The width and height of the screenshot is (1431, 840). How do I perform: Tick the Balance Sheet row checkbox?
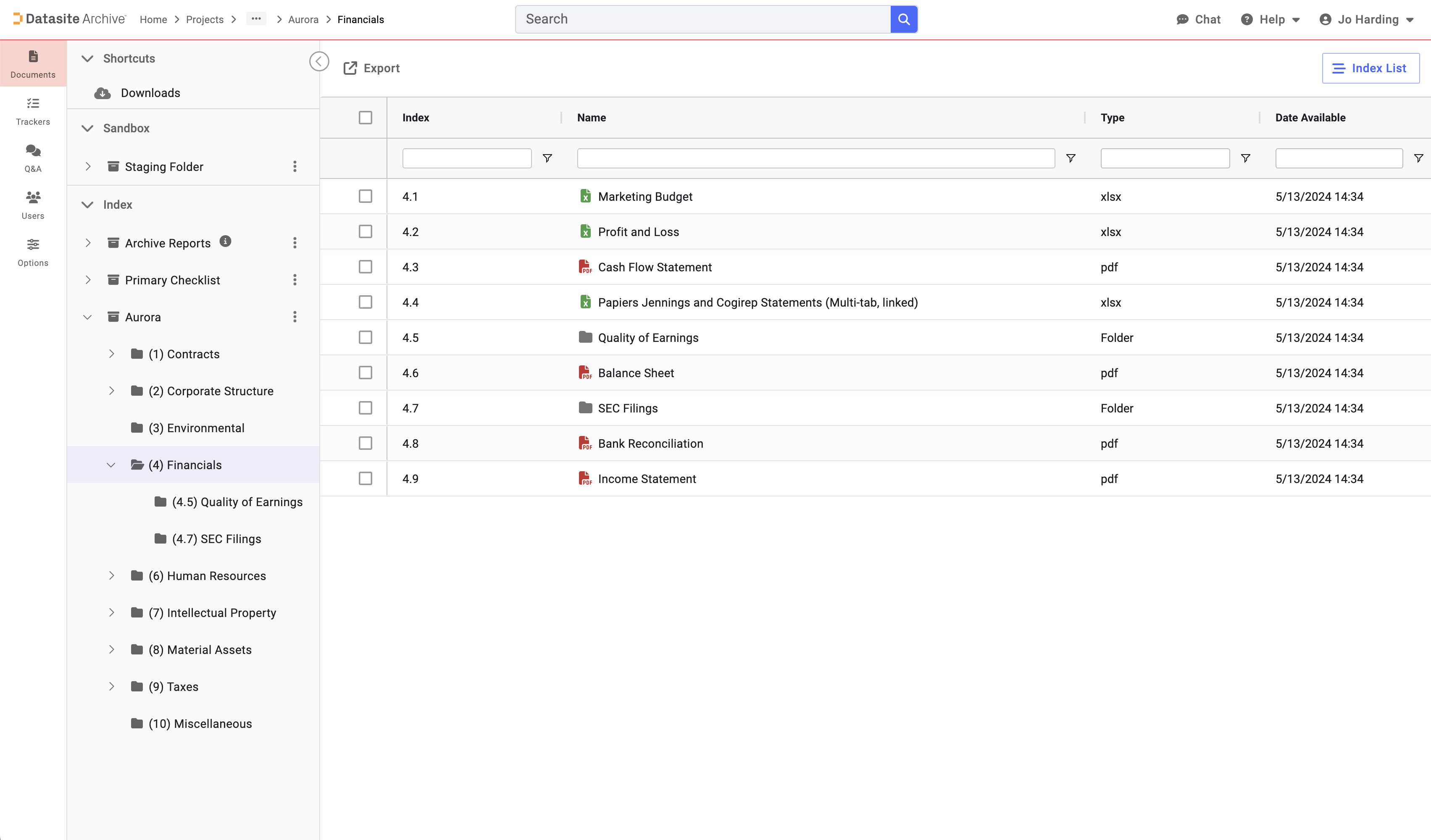tap(365, 373)
